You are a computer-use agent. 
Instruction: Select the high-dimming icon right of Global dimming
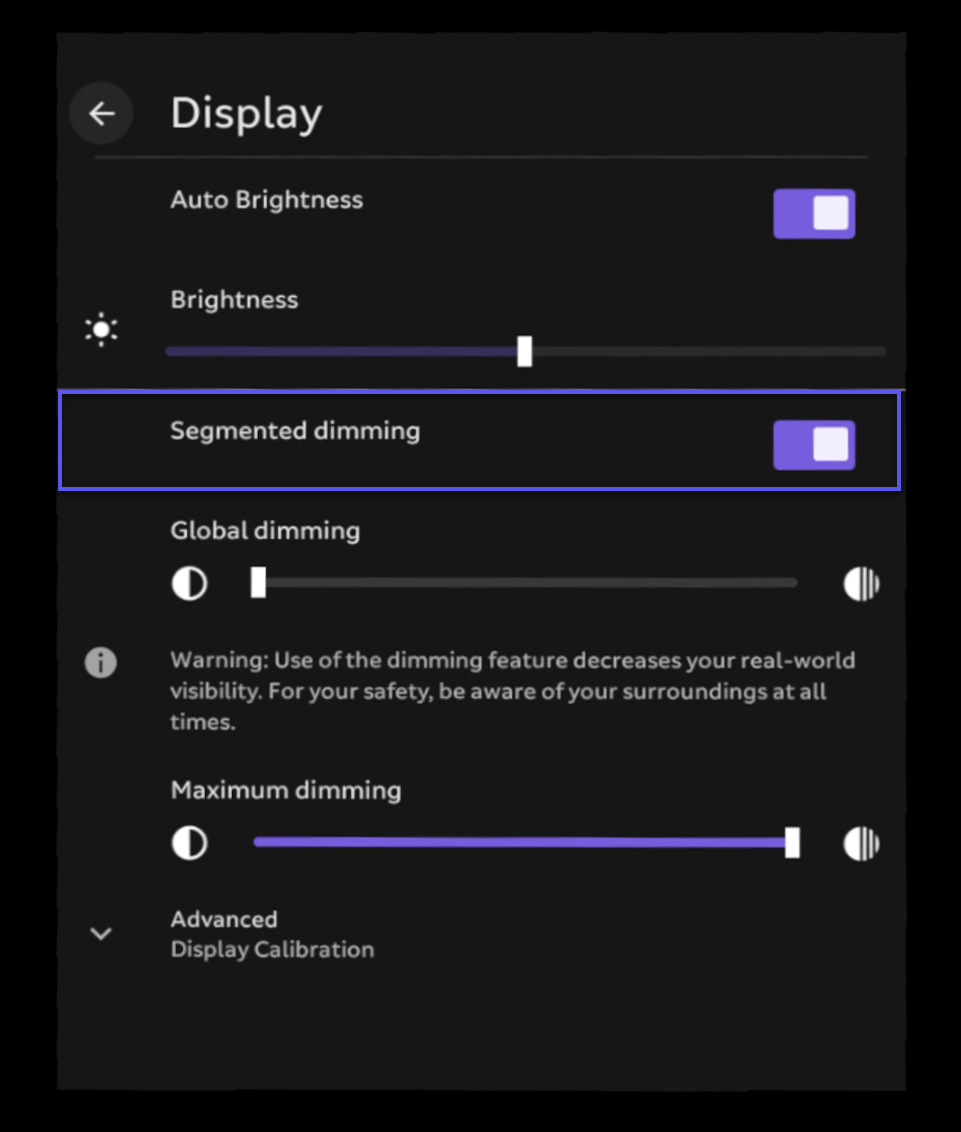click(861, 583)
